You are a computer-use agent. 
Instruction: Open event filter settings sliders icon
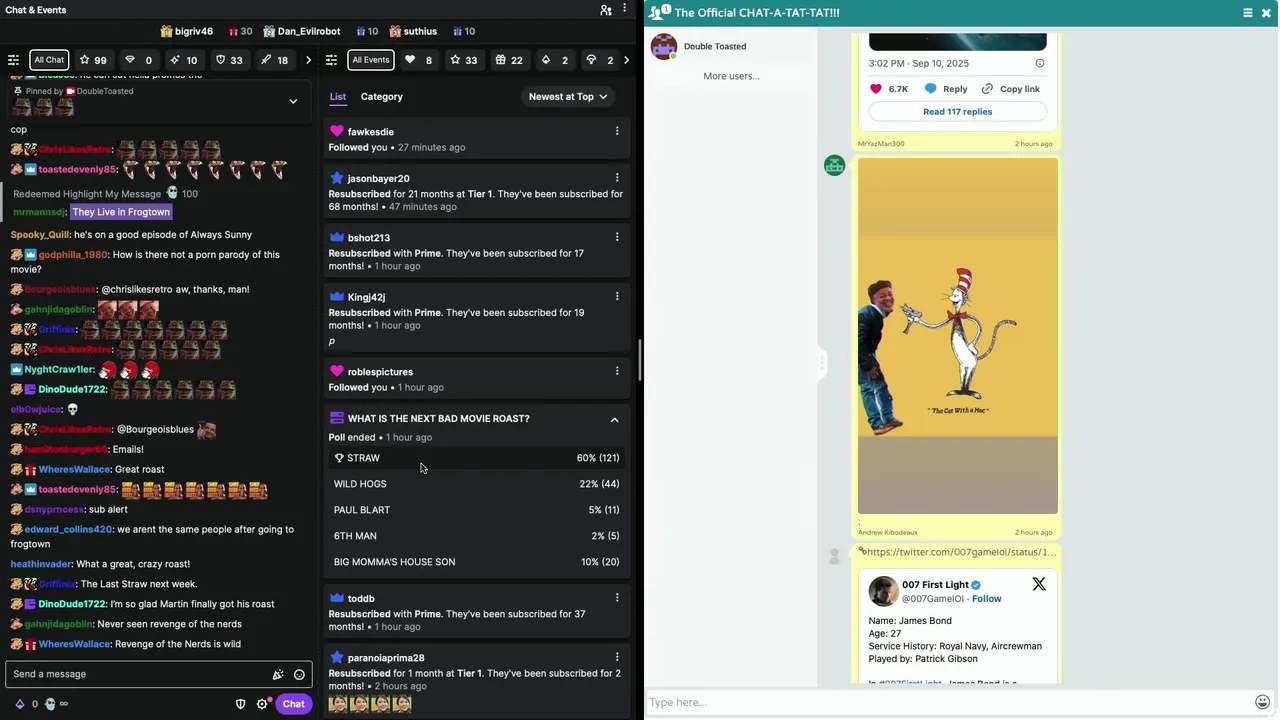[x=332, y=60]
